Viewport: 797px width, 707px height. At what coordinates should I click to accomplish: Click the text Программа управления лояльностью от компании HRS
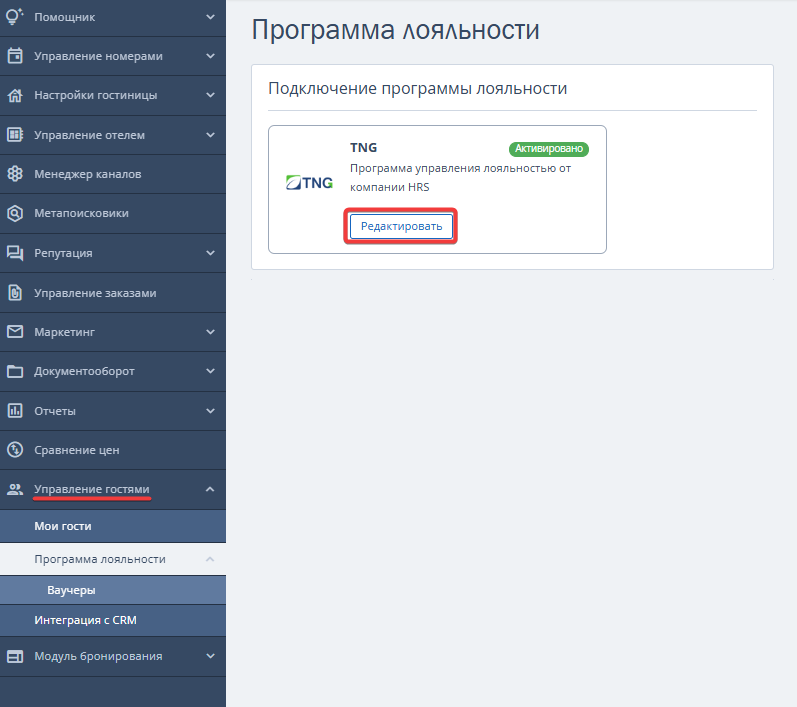[461, 177]
